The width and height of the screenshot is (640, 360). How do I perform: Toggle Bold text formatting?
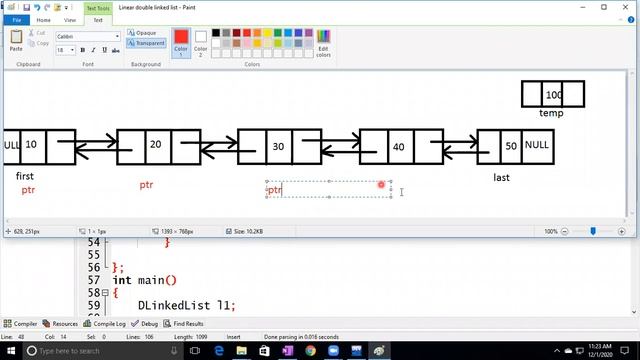point(83,50)
